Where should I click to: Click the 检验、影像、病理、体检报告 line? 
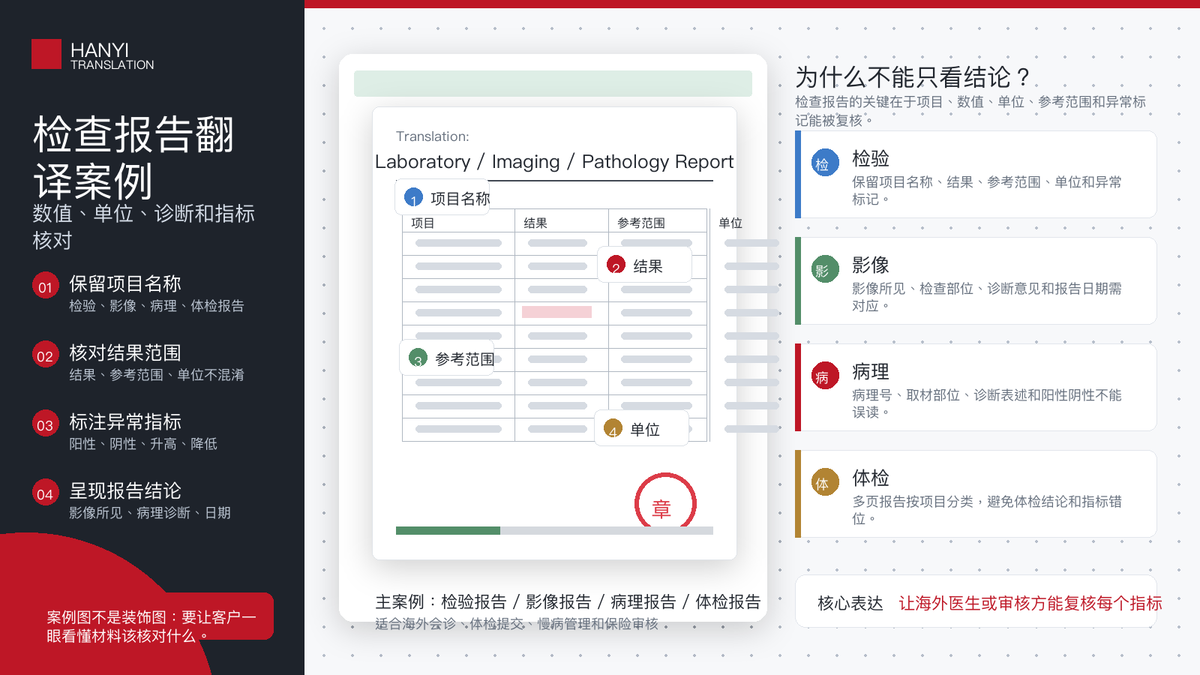(x=156, y=306)
